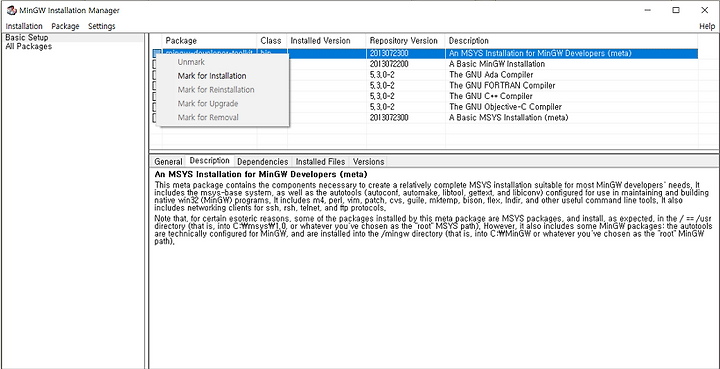Click version 5.3.0-2 of the Objective-C Compiler row

click(x=382, y=106)
